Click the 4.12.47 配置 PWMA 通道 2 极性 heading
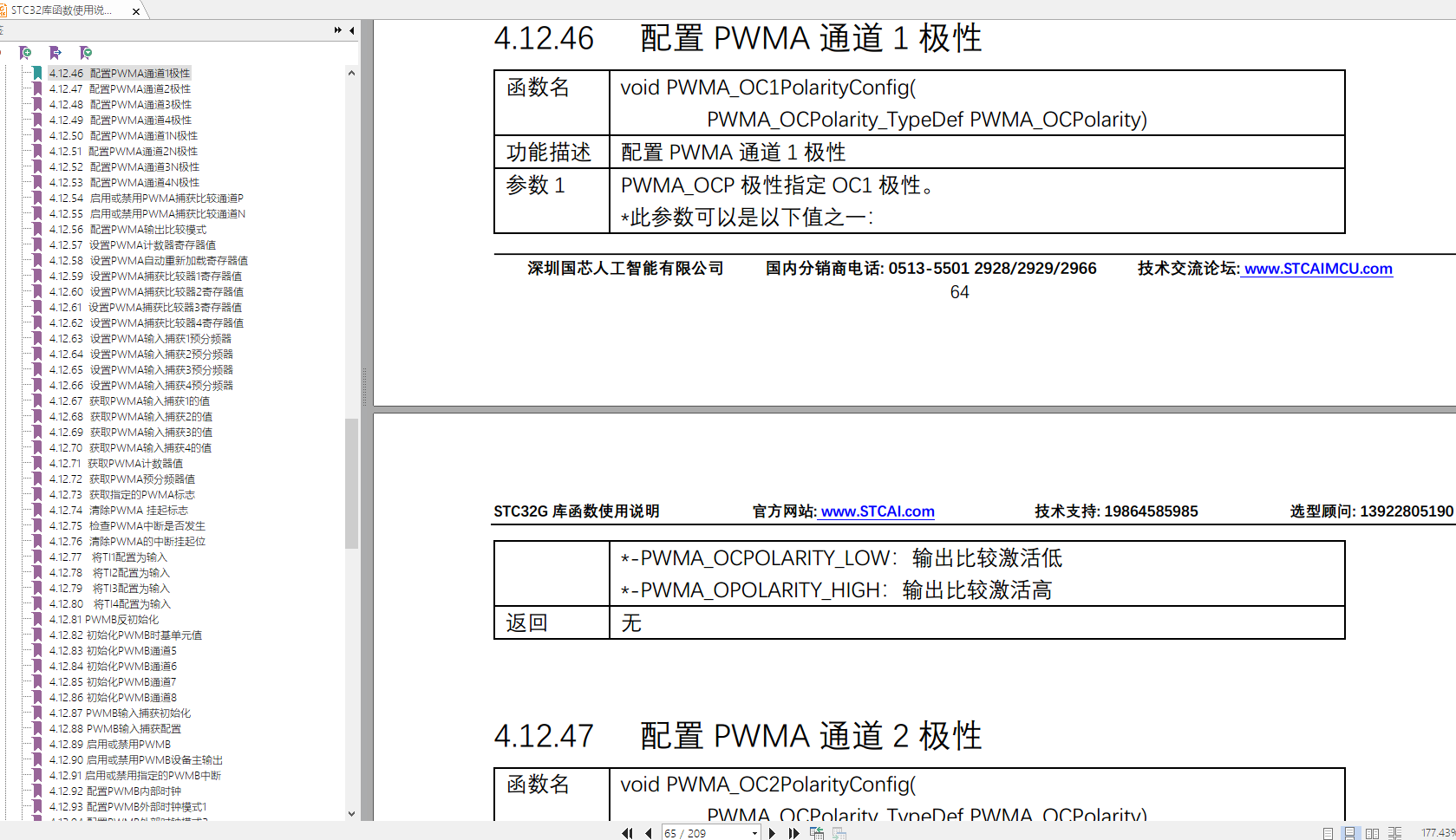This screenshot has height=840, width=1456. pyautogui.click(x=738, y=736)
